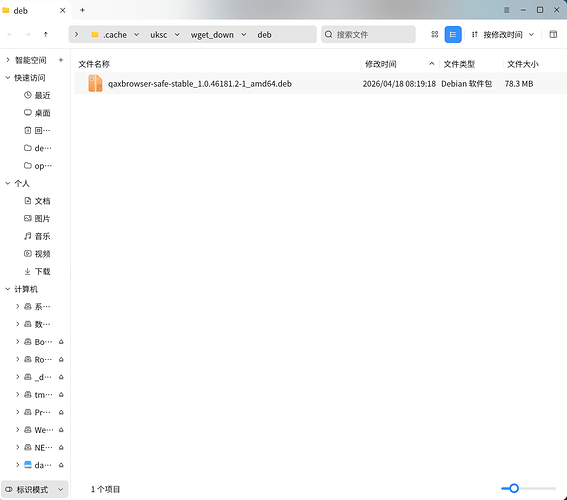Switch to list view mode

pyautogui.click(x=453, y=34)
